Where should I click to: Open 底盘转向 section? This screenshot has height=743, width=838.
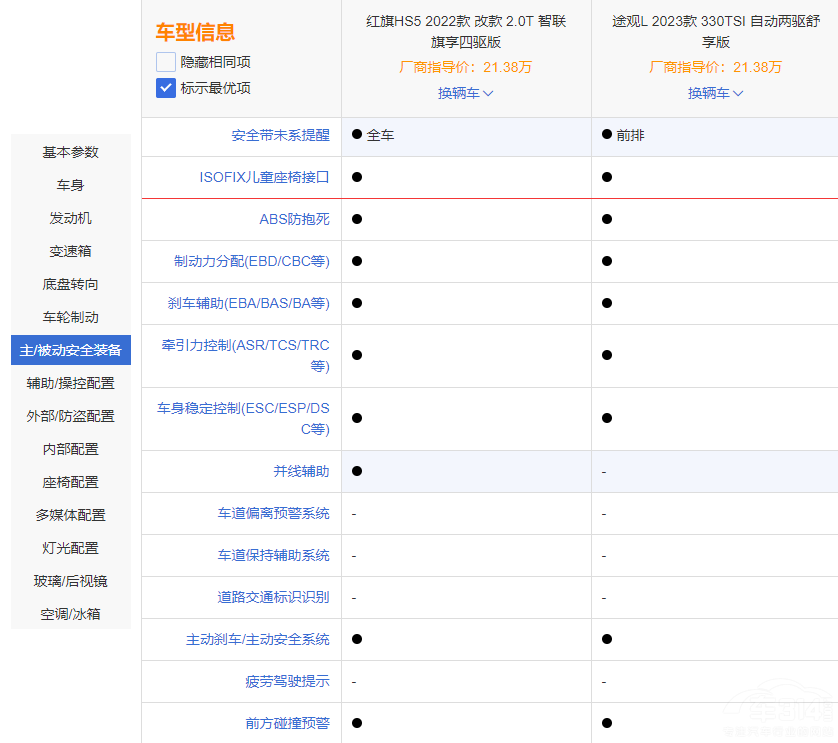point(71,284)
